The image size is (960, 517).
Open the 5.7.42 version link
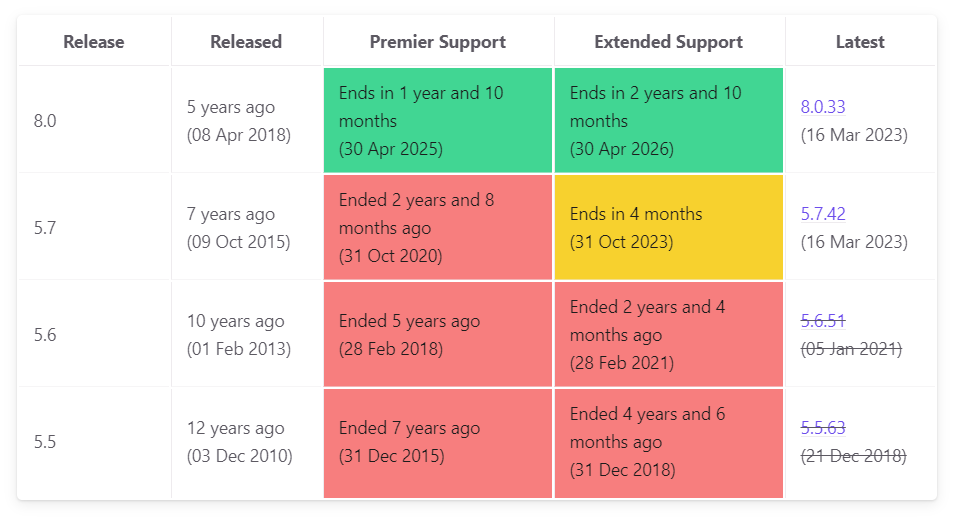pos(823,214)
